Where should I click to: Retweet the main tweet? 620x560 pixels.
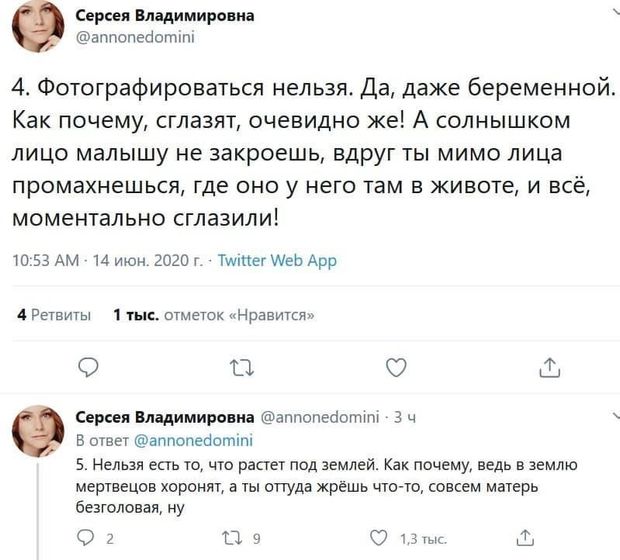click(x=242, y=368)
